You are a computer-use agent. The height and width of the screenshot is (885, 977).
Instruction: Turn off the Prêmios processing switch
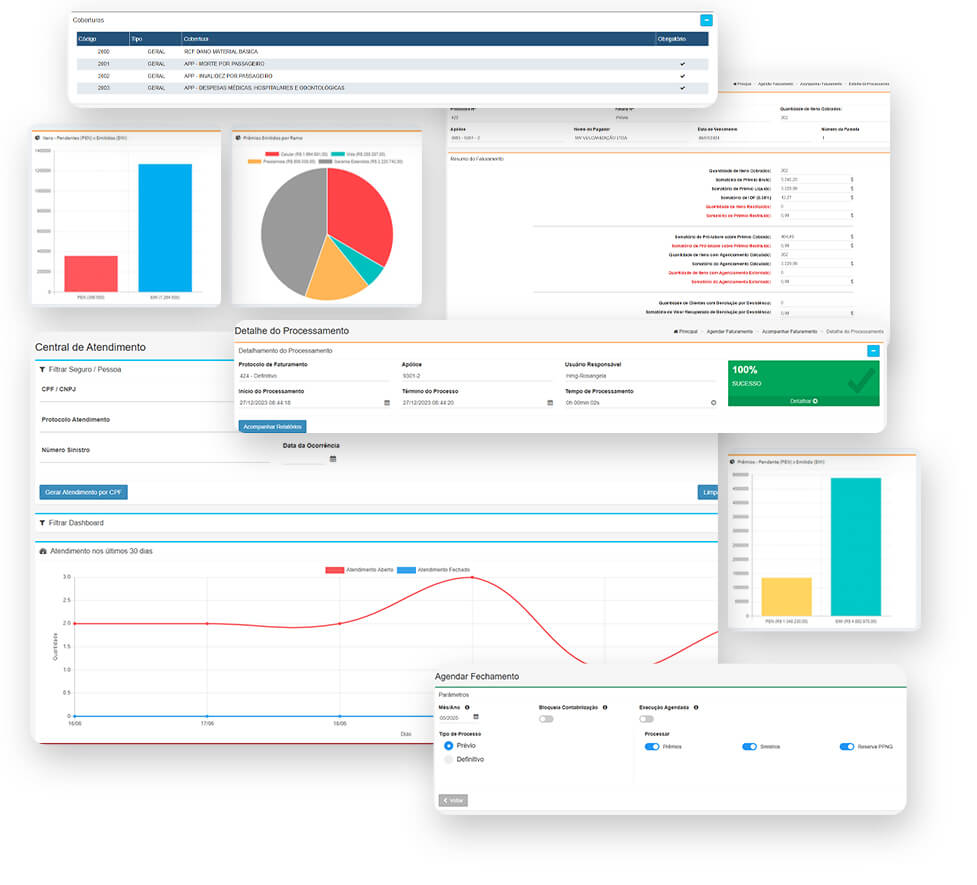coord(651,747)
